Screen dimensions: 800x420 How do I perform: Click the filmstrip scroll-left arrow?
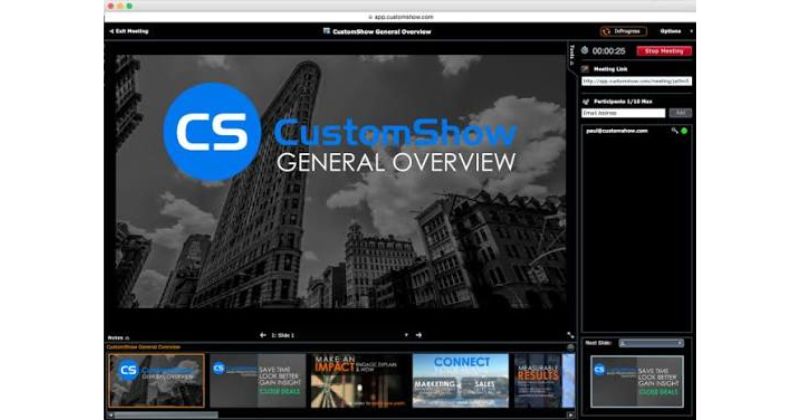(111, 415)
